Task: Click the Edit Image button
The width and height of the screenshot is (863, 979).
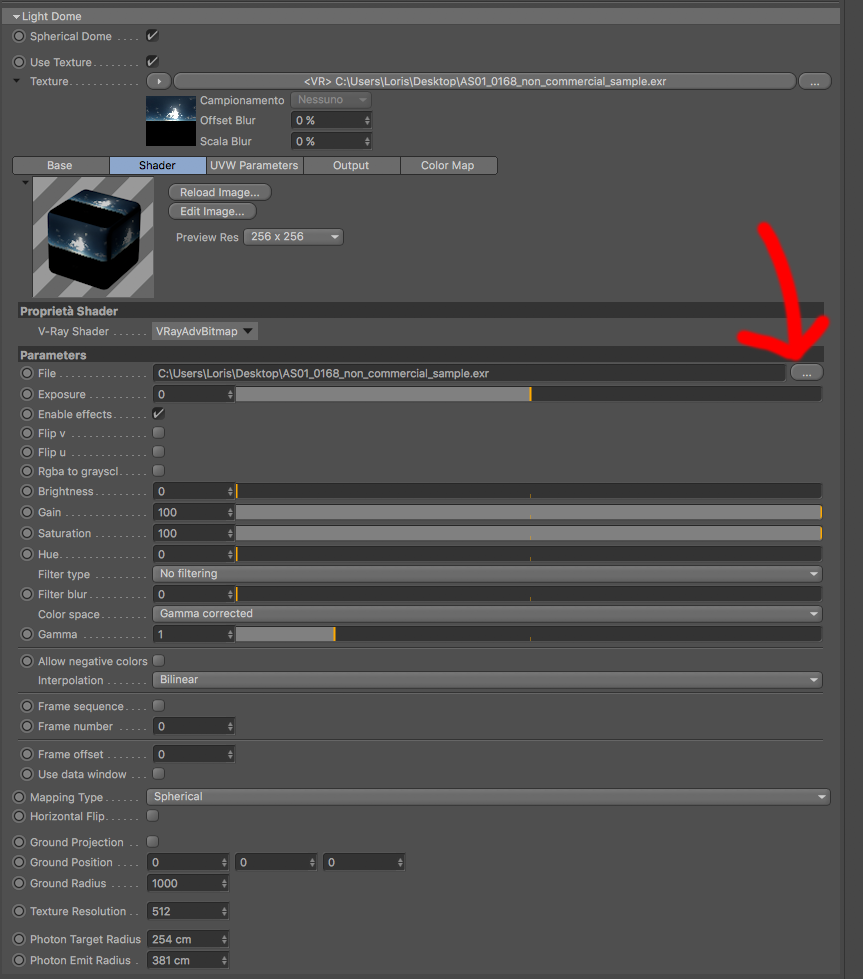Action: (212, 211)
